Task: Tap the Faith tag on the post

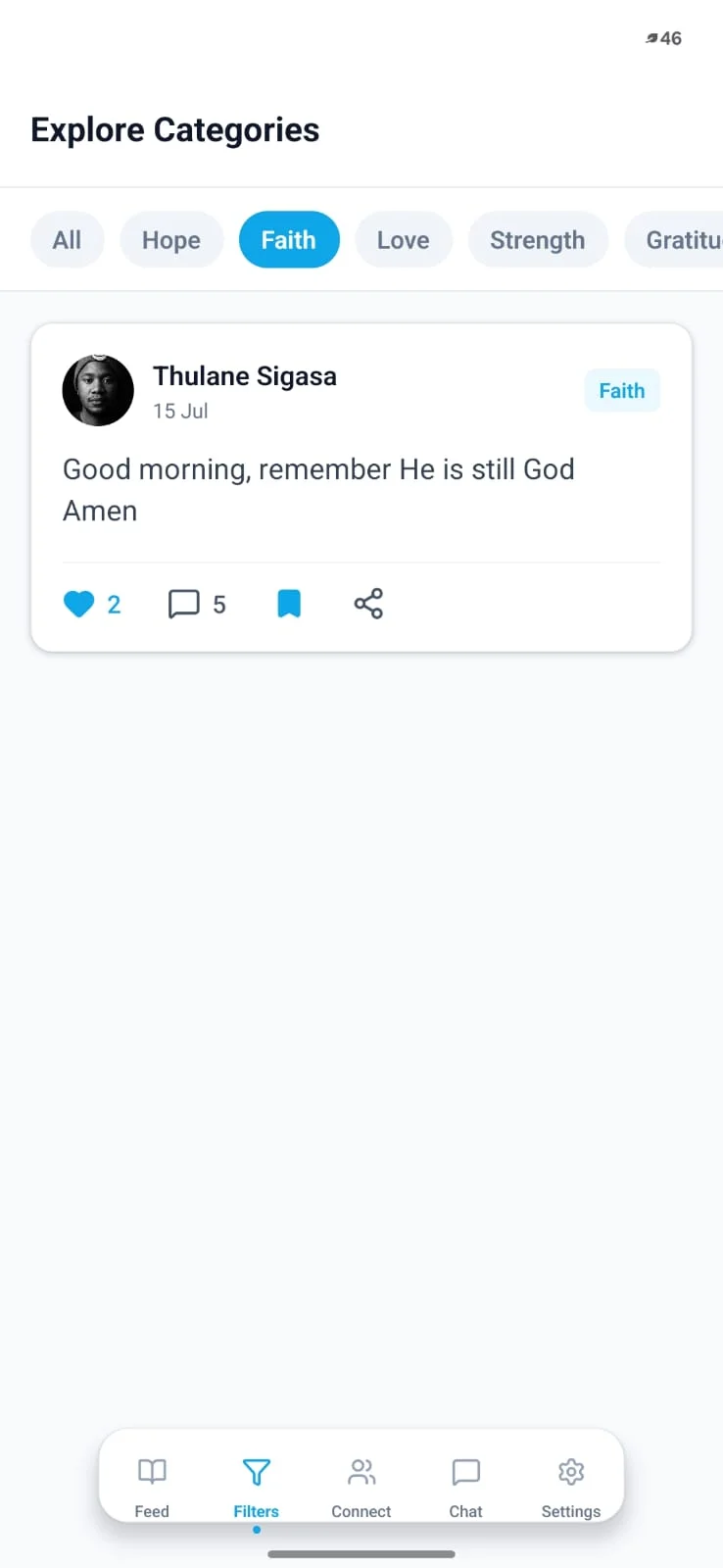Action: pyautogui.click(x=622, y=391)
